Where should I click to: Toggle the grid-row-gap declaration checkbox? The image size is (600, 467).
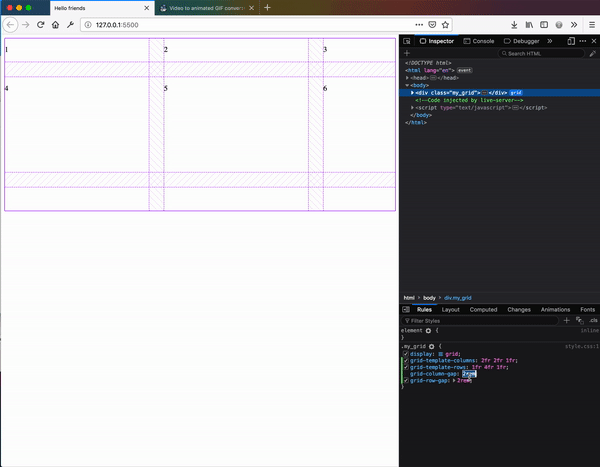[405, 380]
